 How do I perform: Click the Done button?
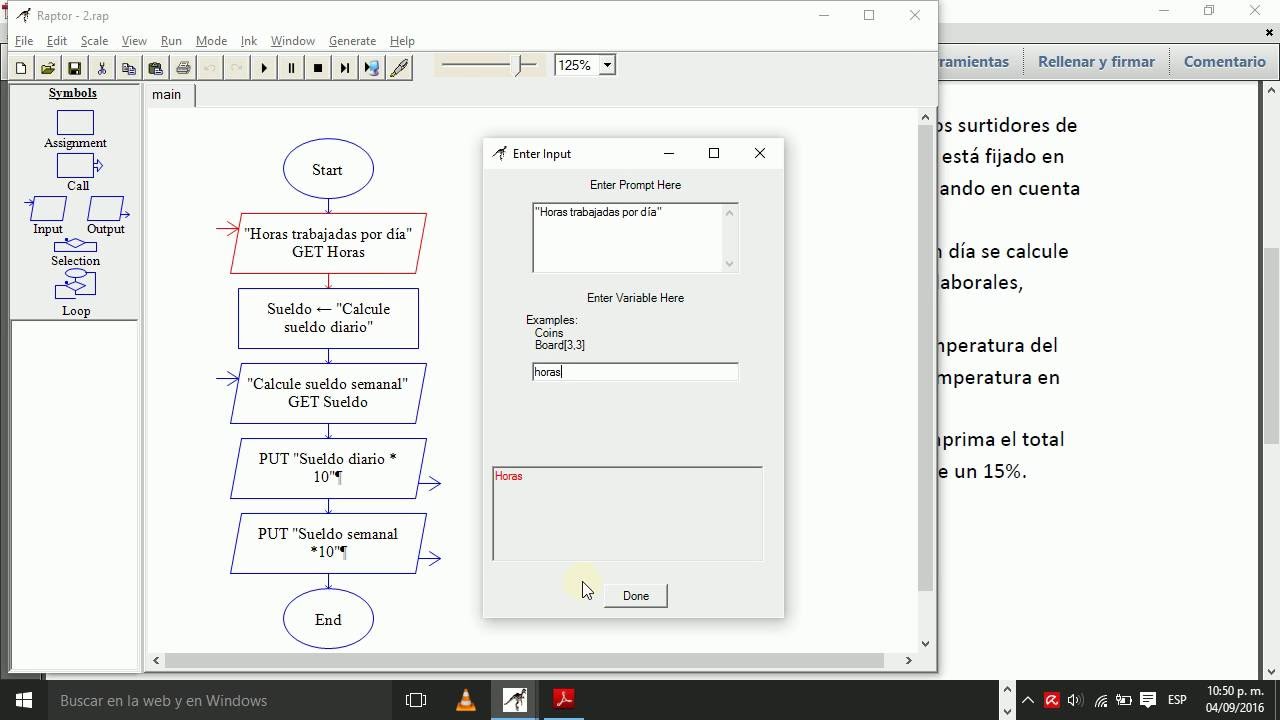pos(636,595)
